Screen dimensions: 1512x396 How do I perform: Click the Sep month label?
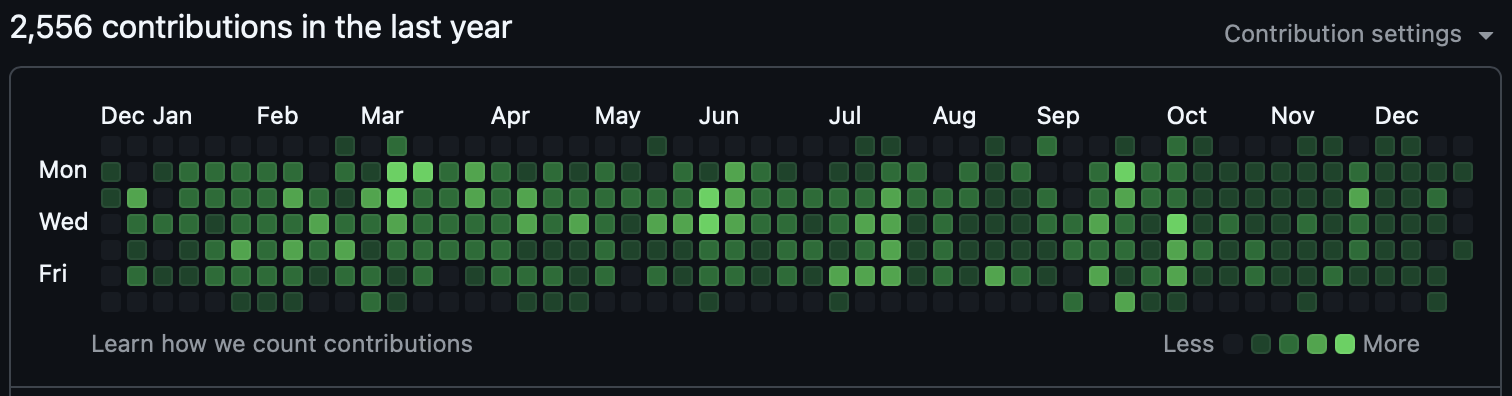point(1058,116)
